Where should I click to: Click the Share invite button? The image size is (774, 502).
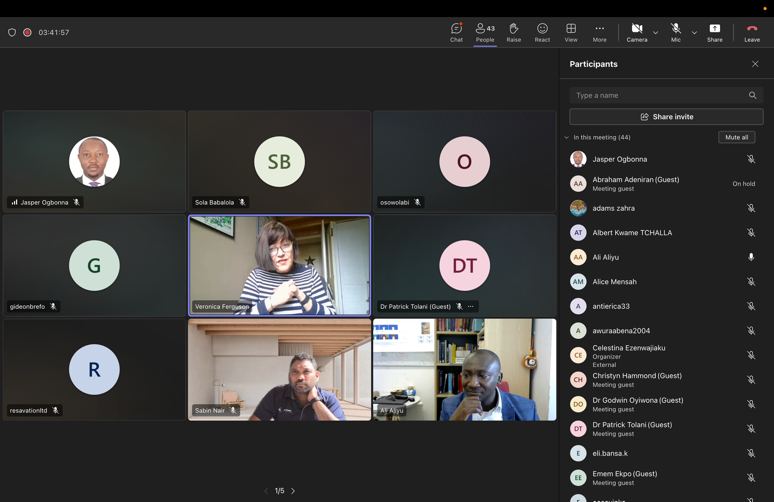point(666,116)
